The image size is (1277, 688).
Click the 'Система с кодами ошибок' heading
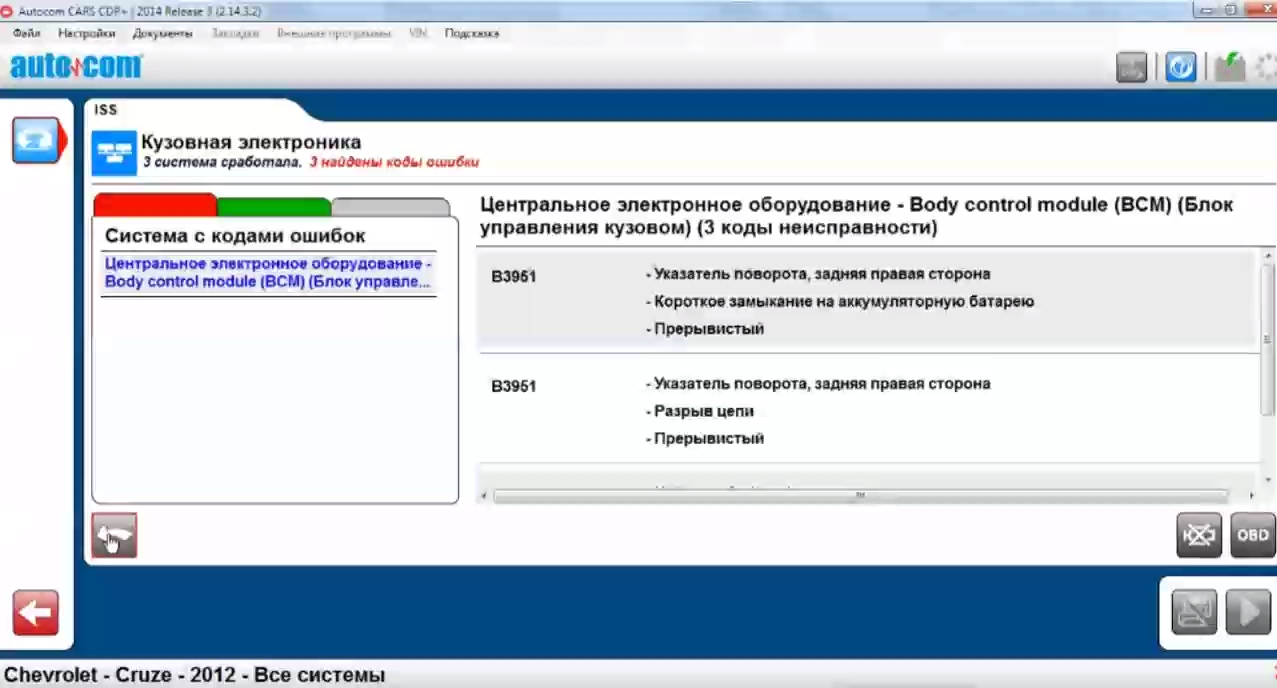pos(235,236)
